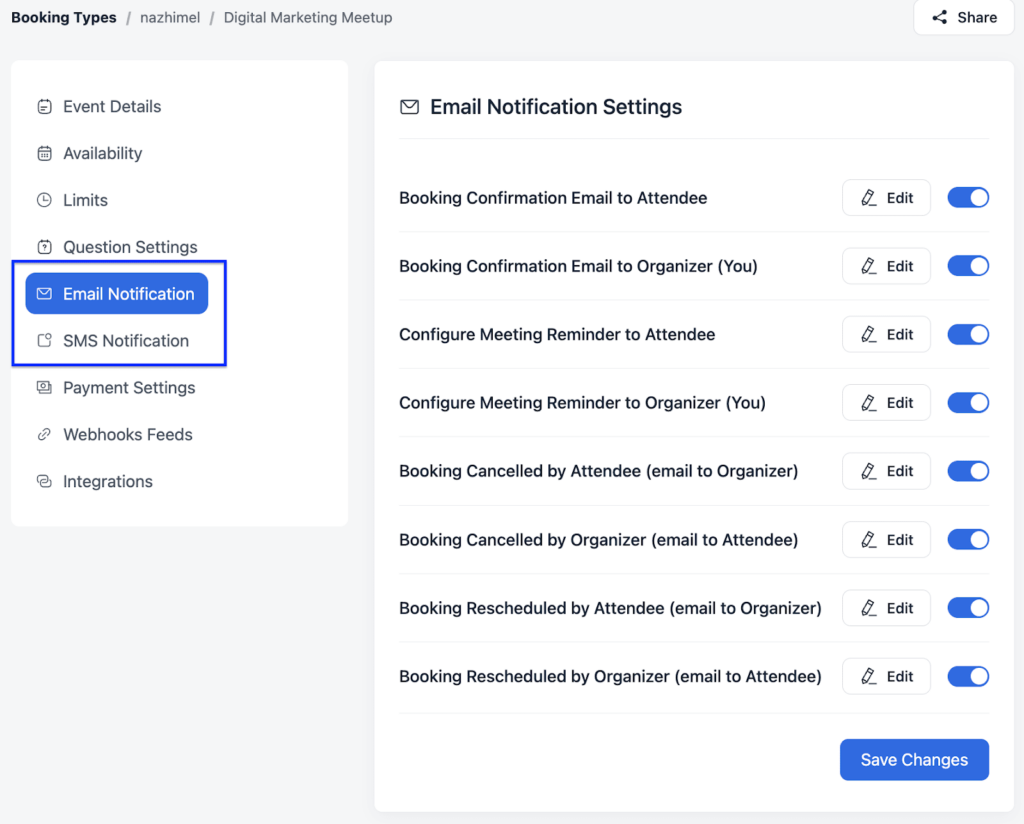Click the Event Details sidebar icon
Image resolution: width=1024 pixels, height=824 pixels.
[x=44, y=106]
